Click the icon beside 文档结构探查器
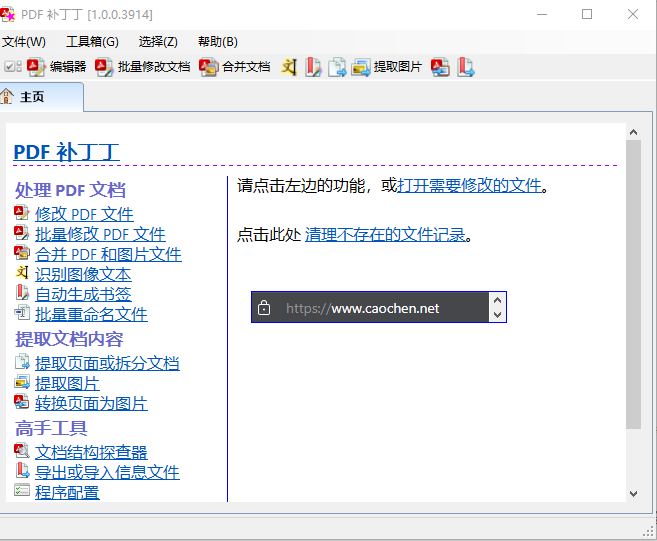The height and width of the screenshot is (541, 657). [x=21, y=450]
